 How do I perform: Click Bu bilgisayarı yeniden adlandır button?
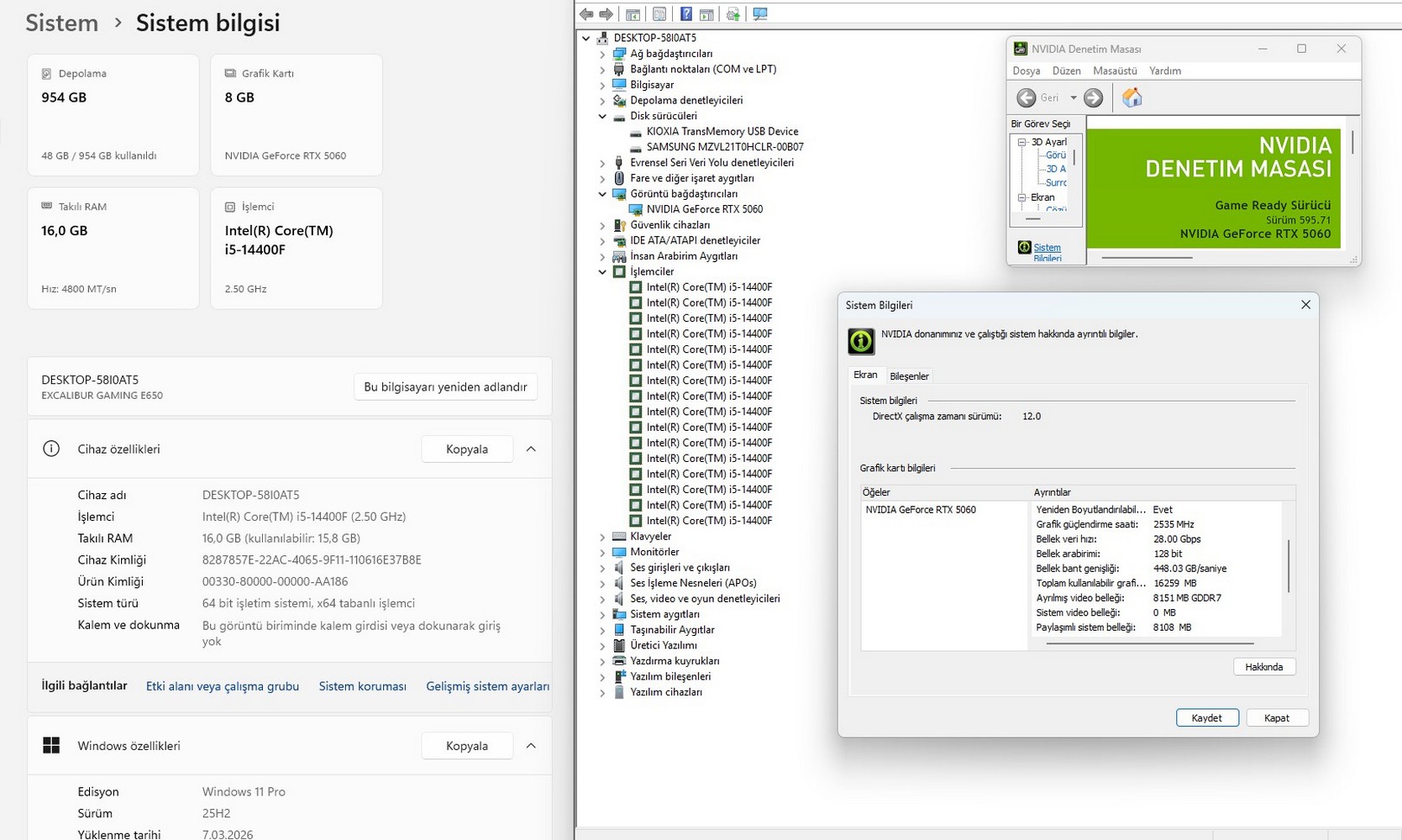pos(445,386)
